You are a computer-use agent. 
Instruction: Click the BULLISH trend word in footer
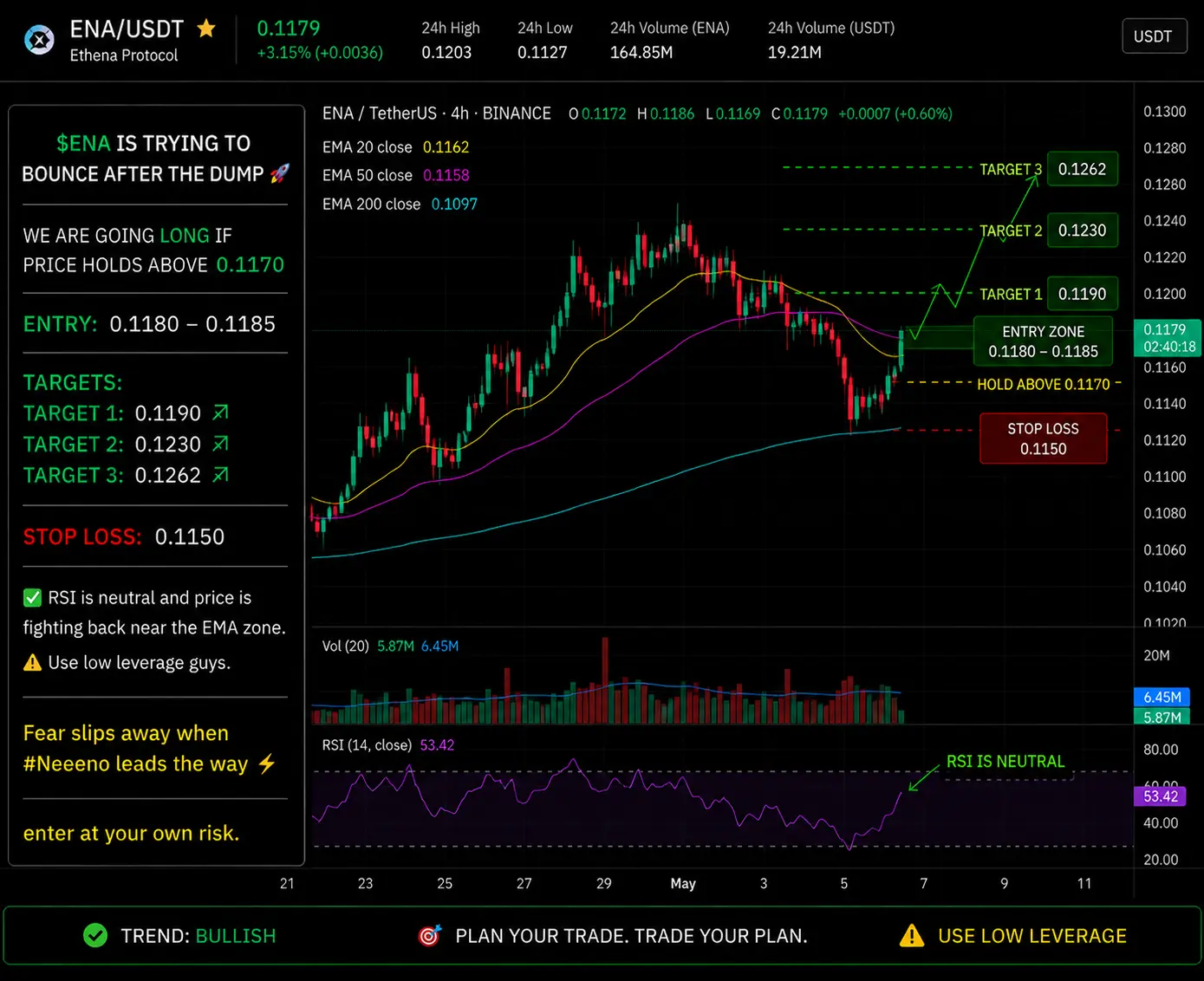pyautogui.click(x=236, y=936)
